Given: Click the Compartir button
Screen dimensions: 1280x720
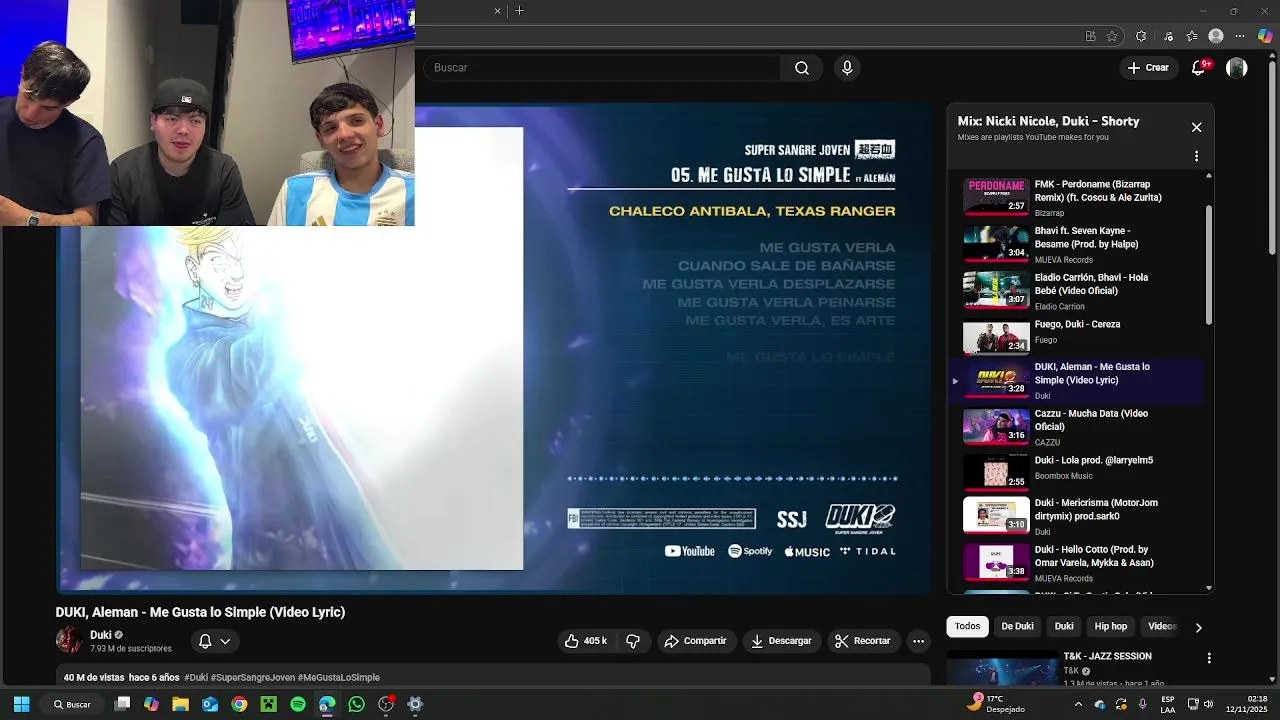Looking at the screenshot, I should coord(696,641).
